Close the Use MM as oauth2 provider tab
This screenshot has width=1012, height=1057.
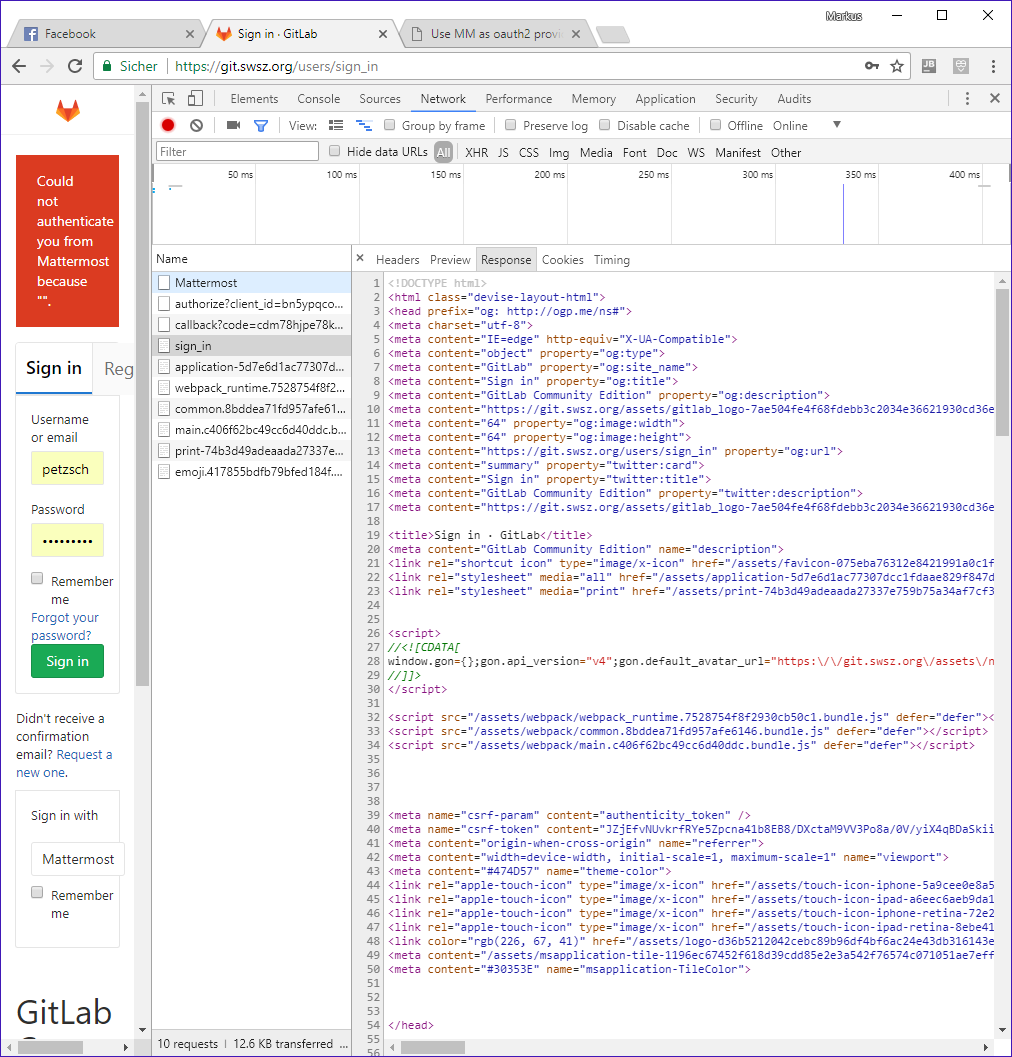click(x=576, y=34)
